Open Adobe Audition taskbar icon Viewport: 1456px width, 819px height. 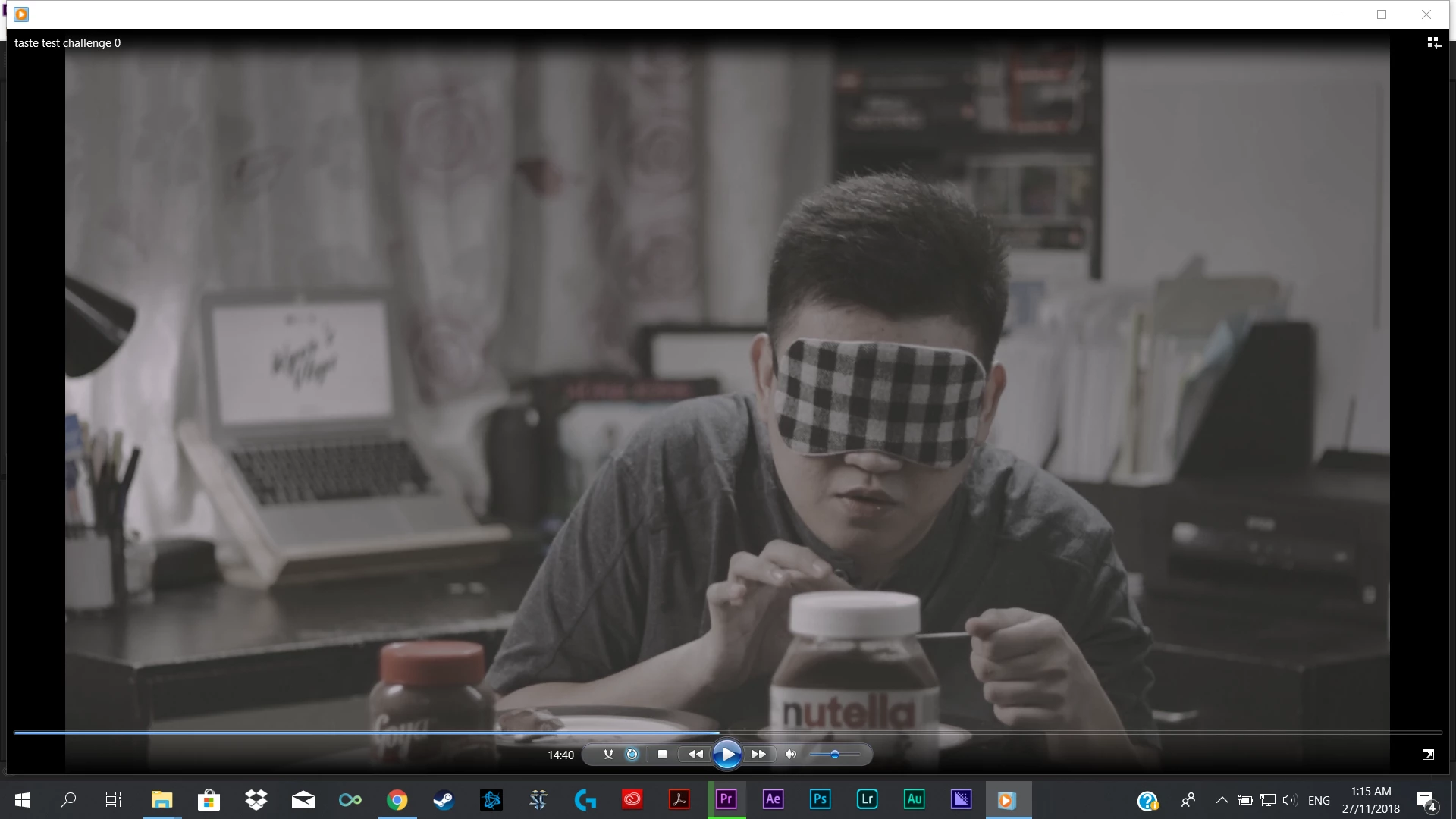tap(914, 799)
